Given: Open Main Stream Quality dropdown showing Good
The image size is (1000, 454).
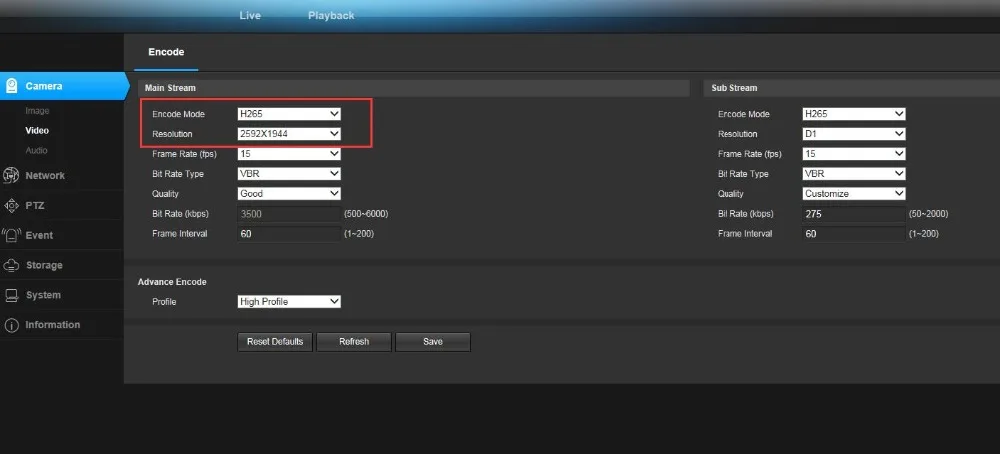Looking at the screenshot, I should click(289, 193).
